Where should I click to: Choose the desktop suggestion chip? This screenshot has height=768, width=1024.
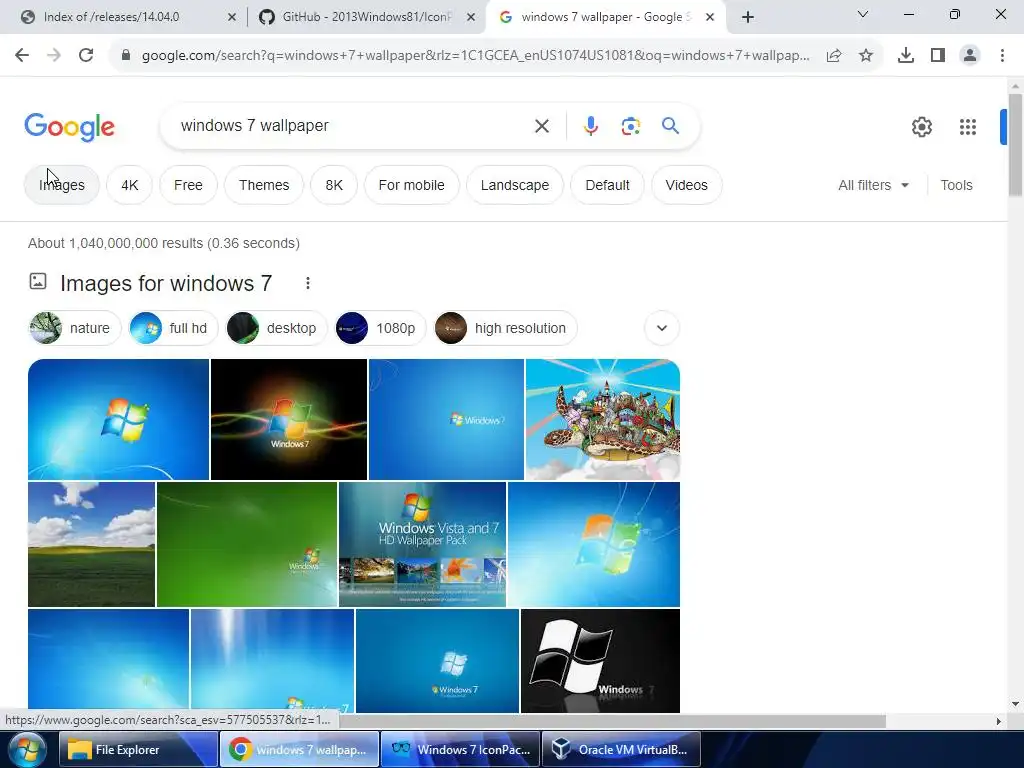pos(276,328)
